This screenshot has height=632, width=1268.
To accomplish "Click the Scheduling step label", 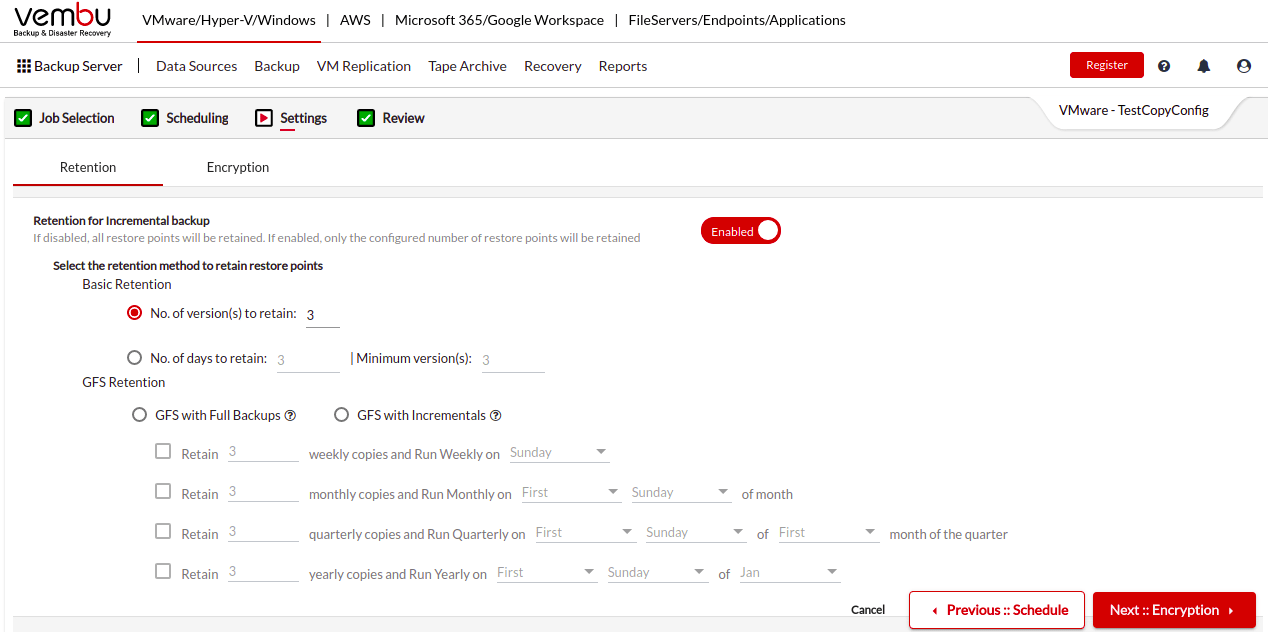I will 197,118.
